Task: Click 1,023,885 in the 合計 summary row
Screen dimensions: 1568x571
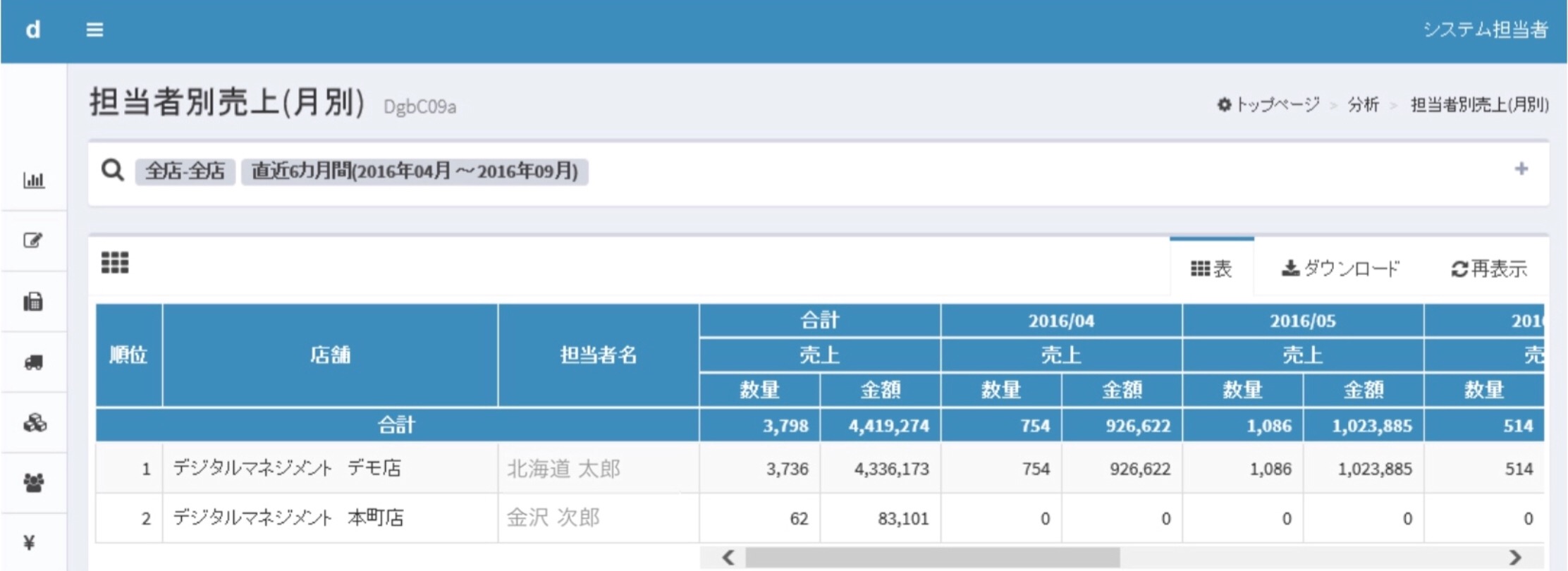Action: click(x=1363, y=426)
